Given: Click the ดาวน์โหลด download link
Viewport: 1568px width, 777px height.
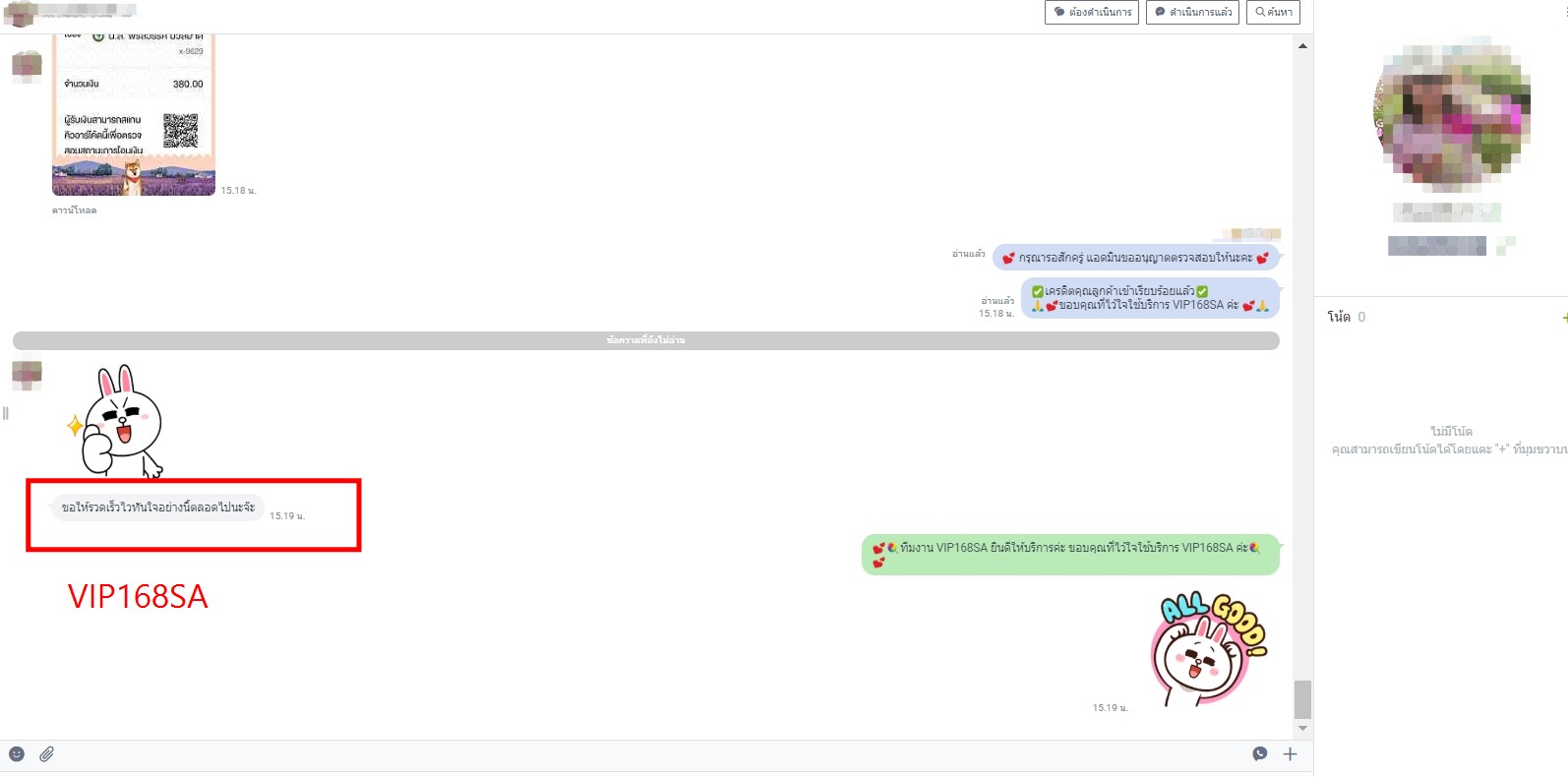Looking at the screenshot, I should pos(75,210).
